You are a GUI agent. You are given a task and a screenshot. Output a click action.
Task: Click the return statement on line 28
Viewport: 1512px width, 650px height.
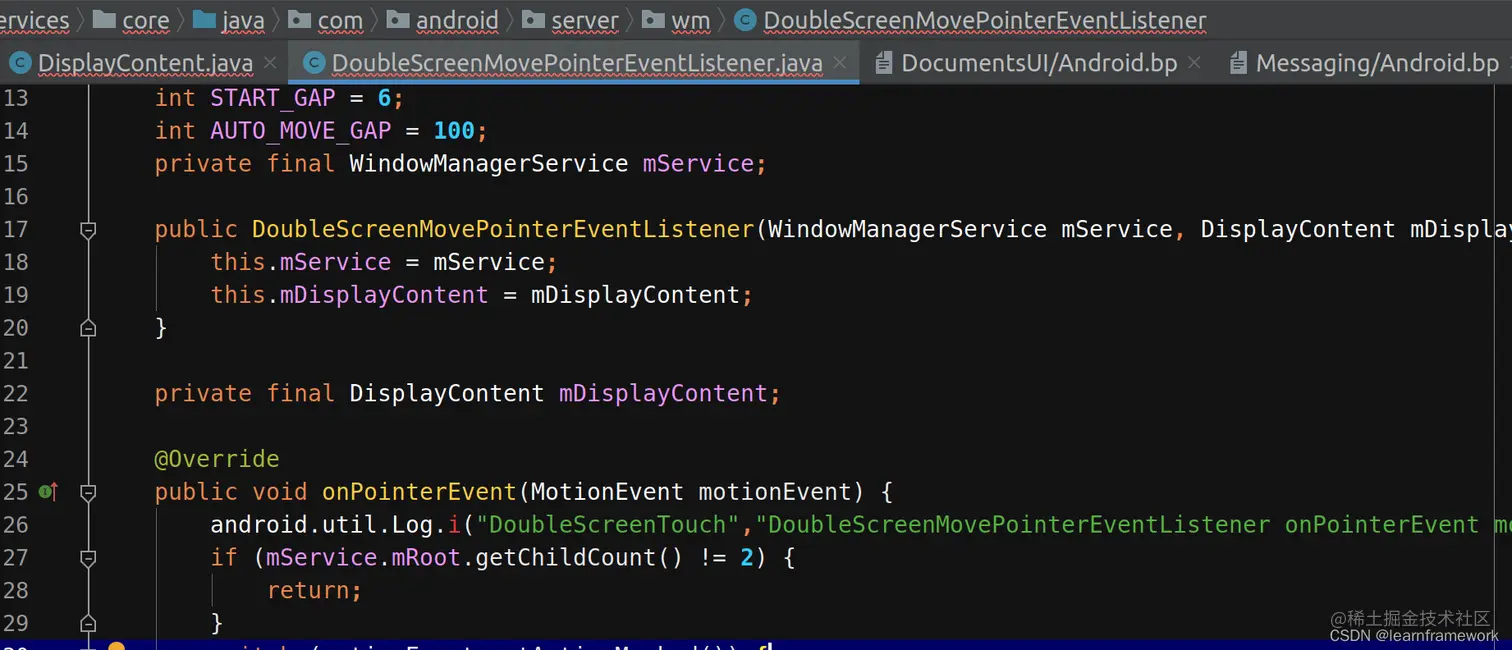click(314, 590)
